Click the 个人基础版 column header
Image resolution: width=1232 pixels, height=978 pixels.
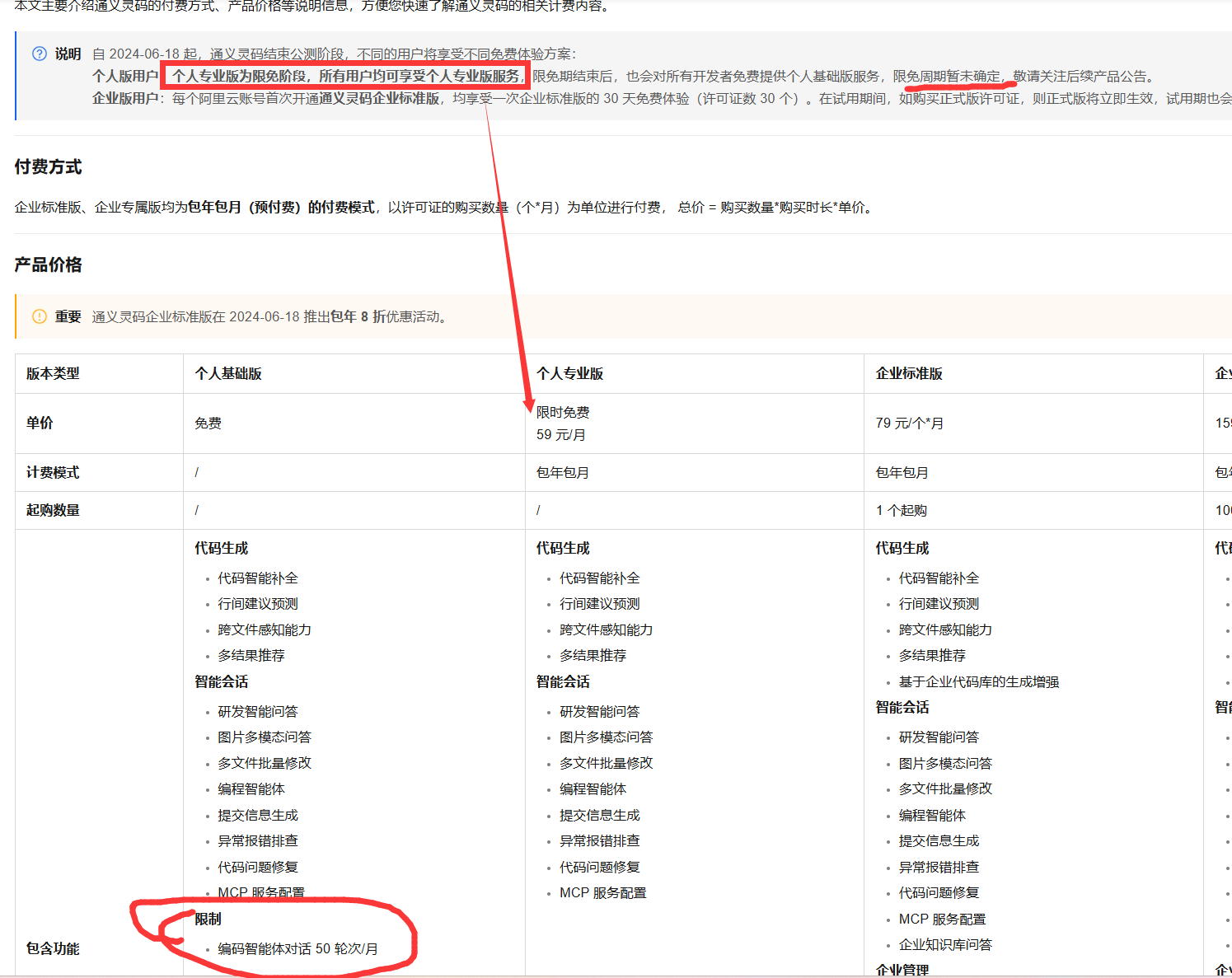228,373
